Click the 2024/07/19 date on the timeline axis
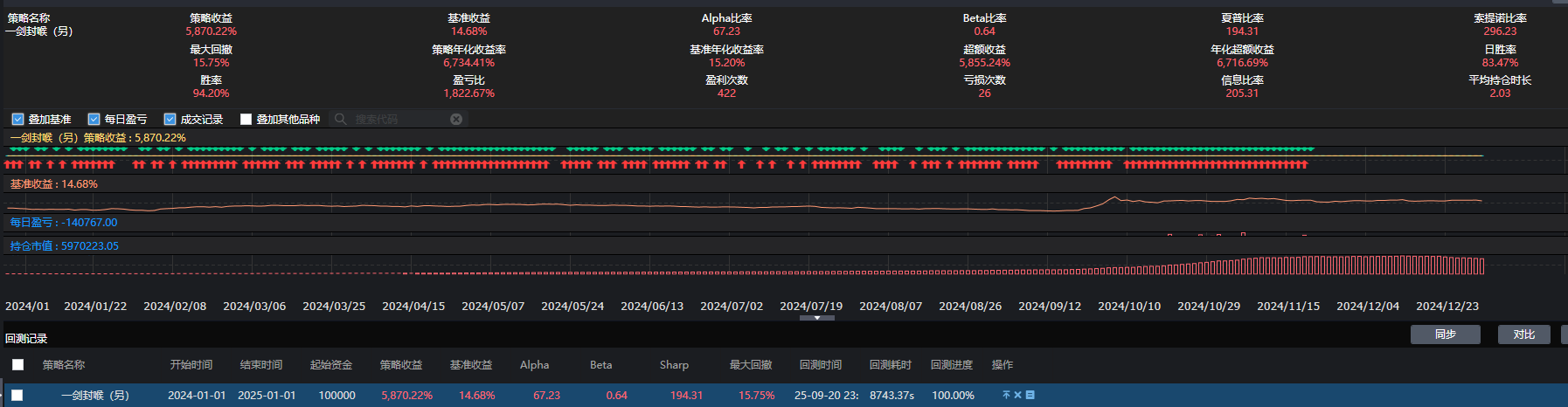 click(x=811, y=307)
